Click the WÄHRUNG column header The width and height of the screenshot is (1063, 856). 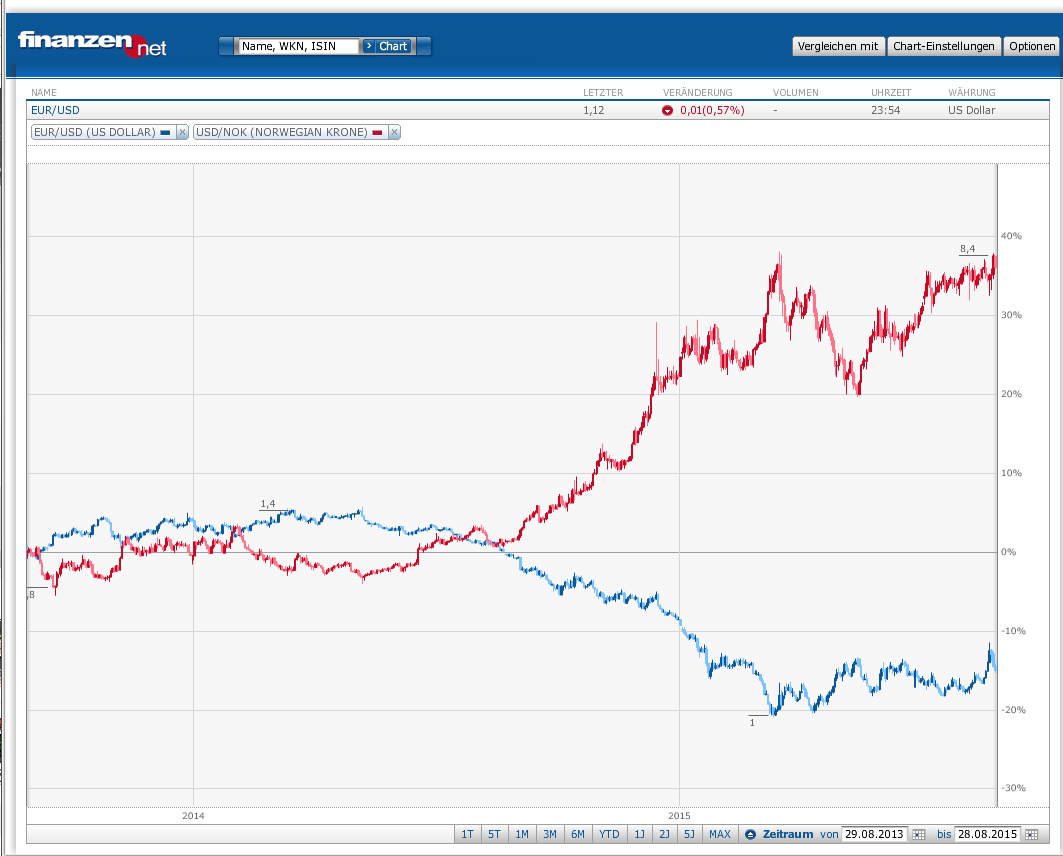coord(971,93)
